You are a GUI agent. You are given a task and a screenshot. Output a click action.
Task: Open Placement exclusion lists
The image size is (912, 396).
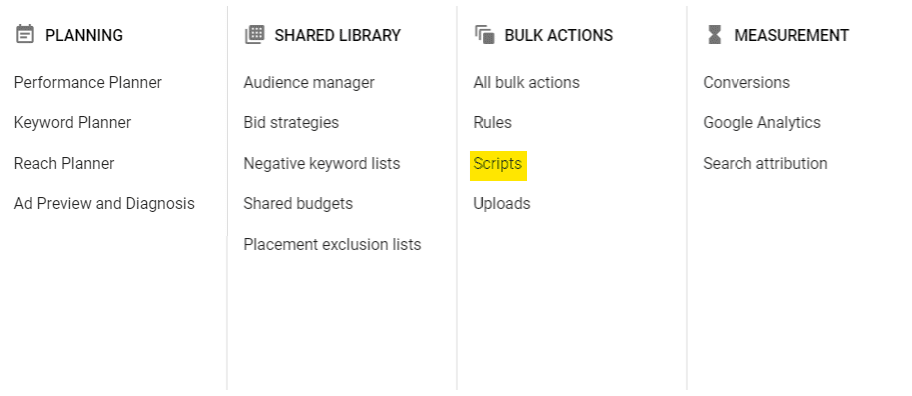332,244
